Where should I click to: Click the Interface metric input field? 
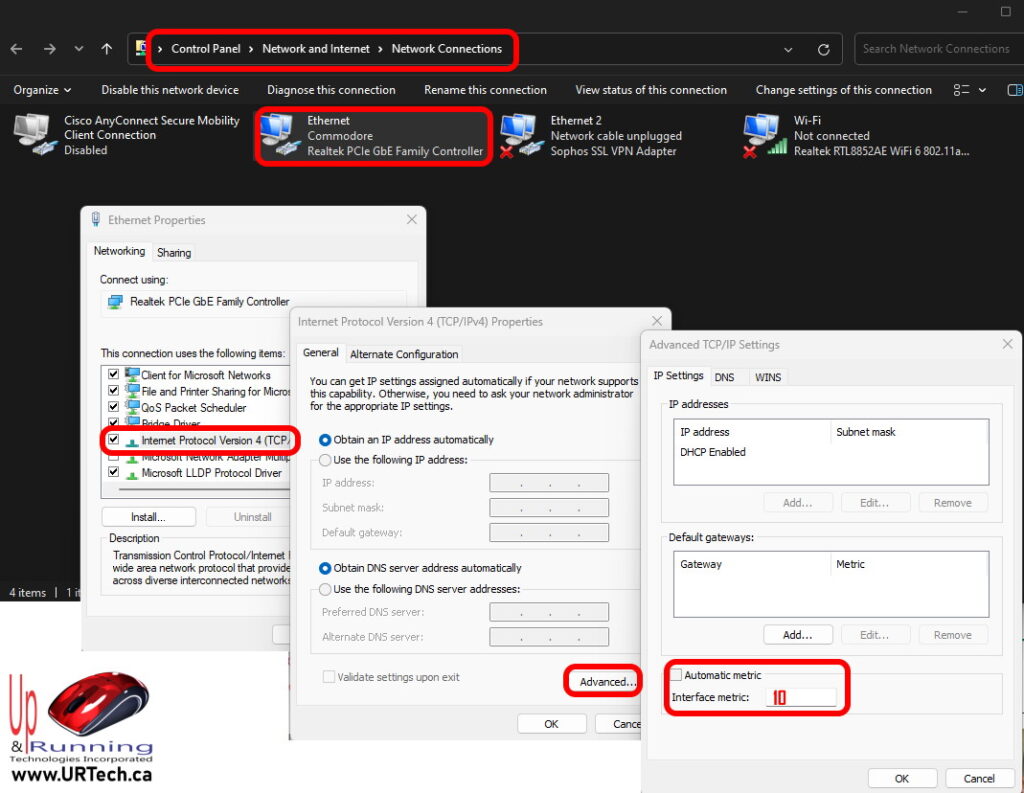click(805, 697)
